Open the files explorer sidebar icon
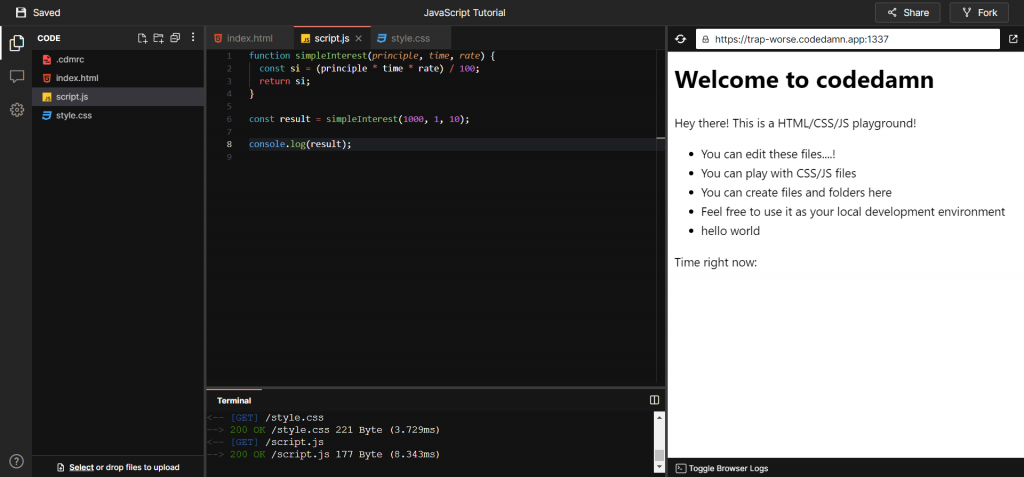1024x477 pixels. click(17, 44)
